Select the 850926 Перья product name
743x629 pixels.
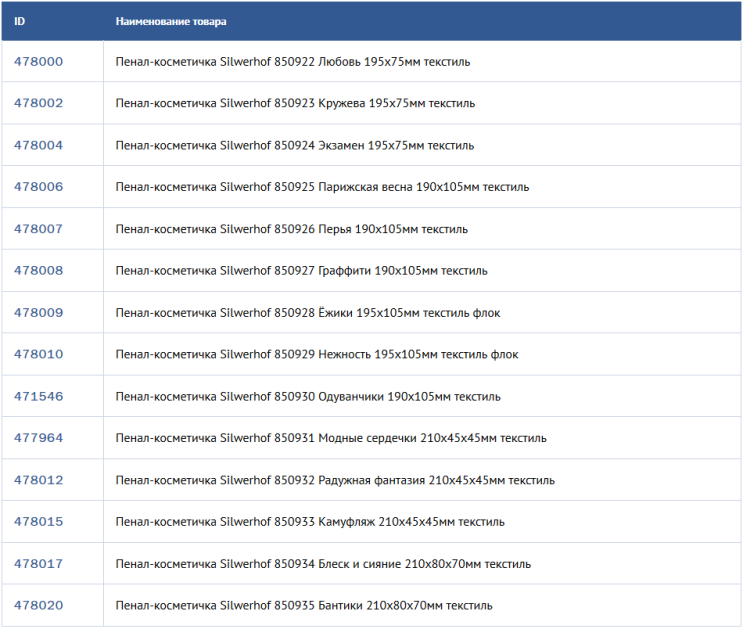coord(292,229)
